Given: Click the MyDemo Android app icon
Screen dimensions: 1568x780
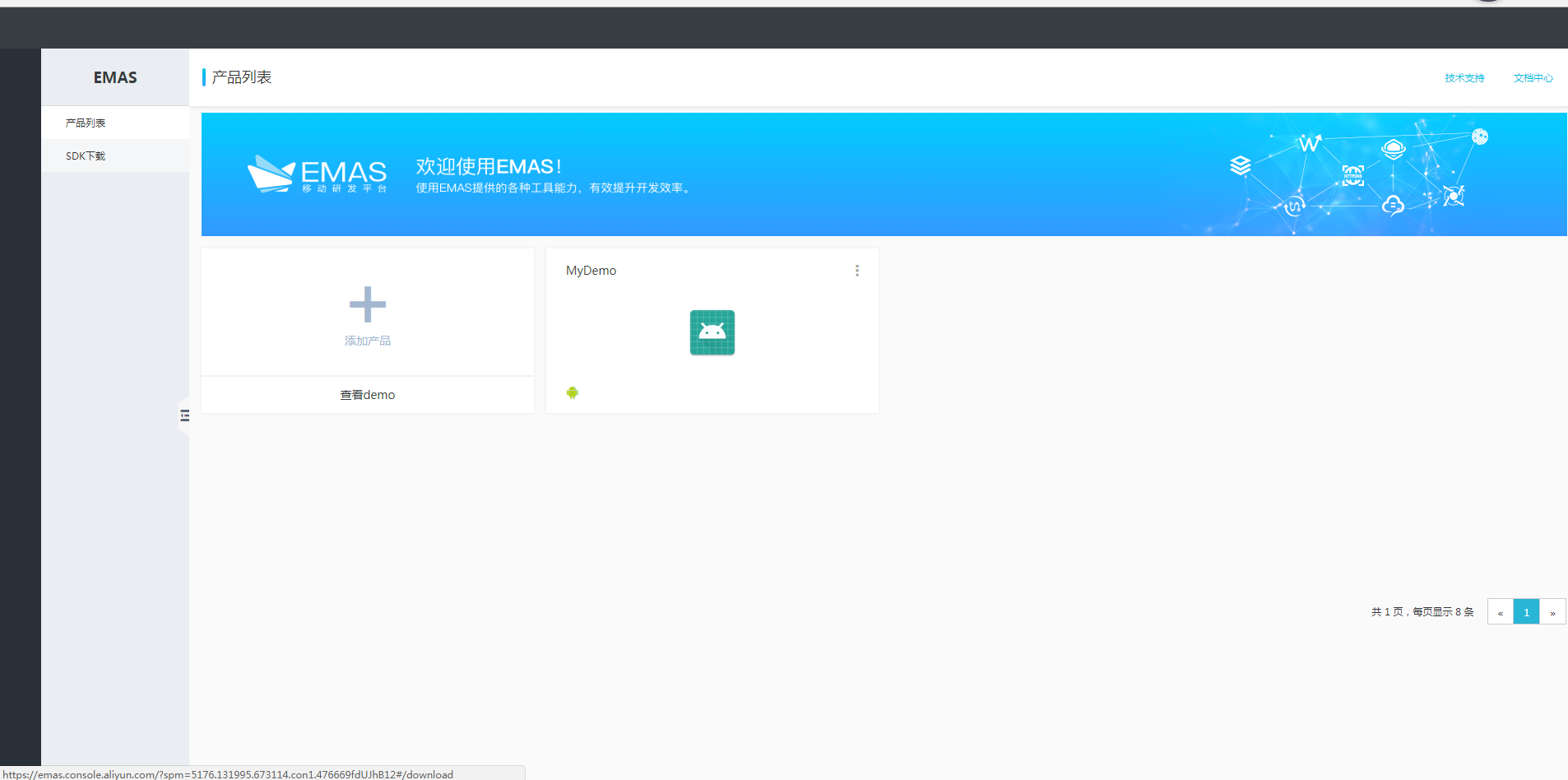Looking at the screenshot, I should pos(712,332).
